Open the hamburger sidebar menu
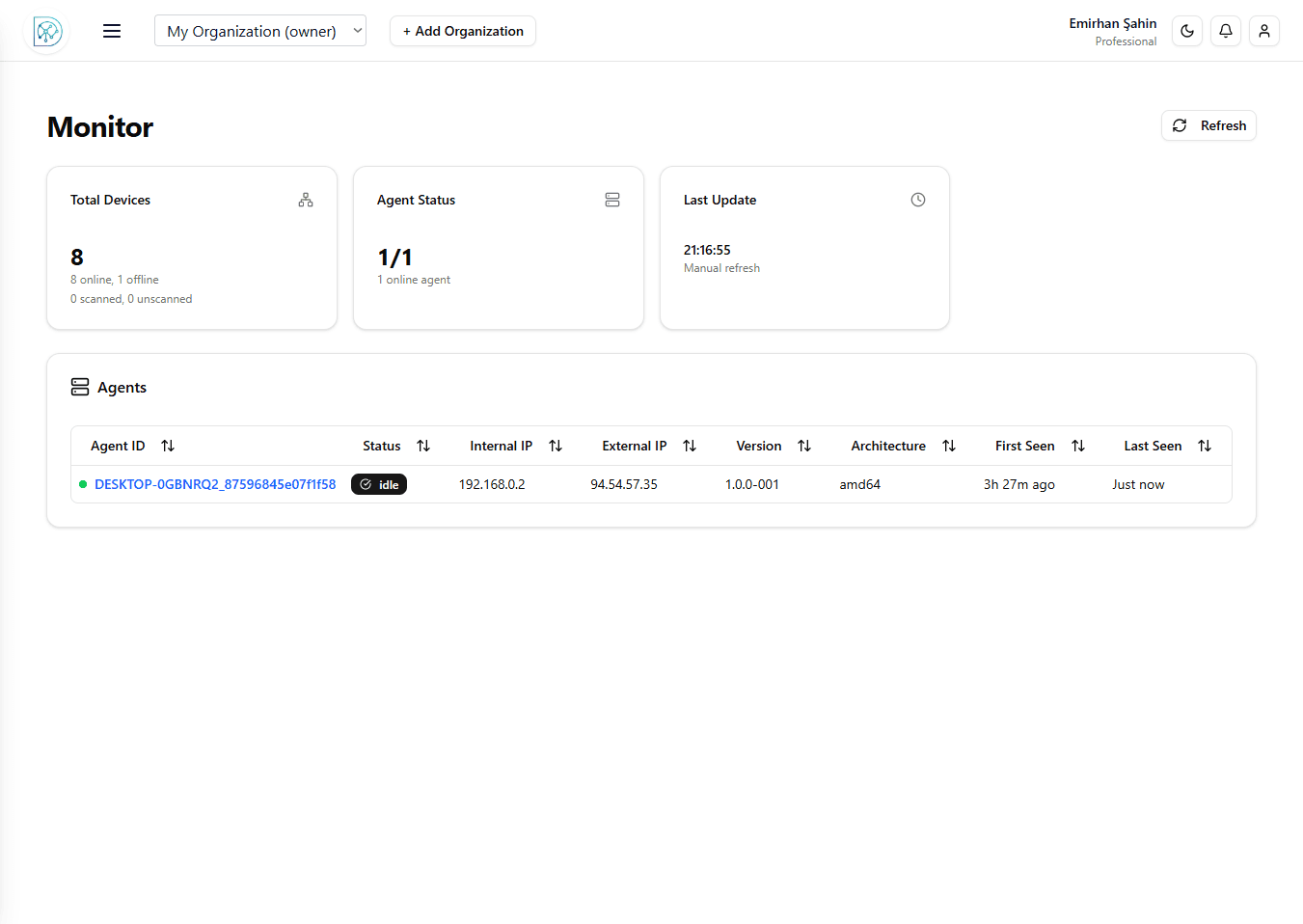The width and height of the screenshot is (1303, 924). [x=112, y=31]
